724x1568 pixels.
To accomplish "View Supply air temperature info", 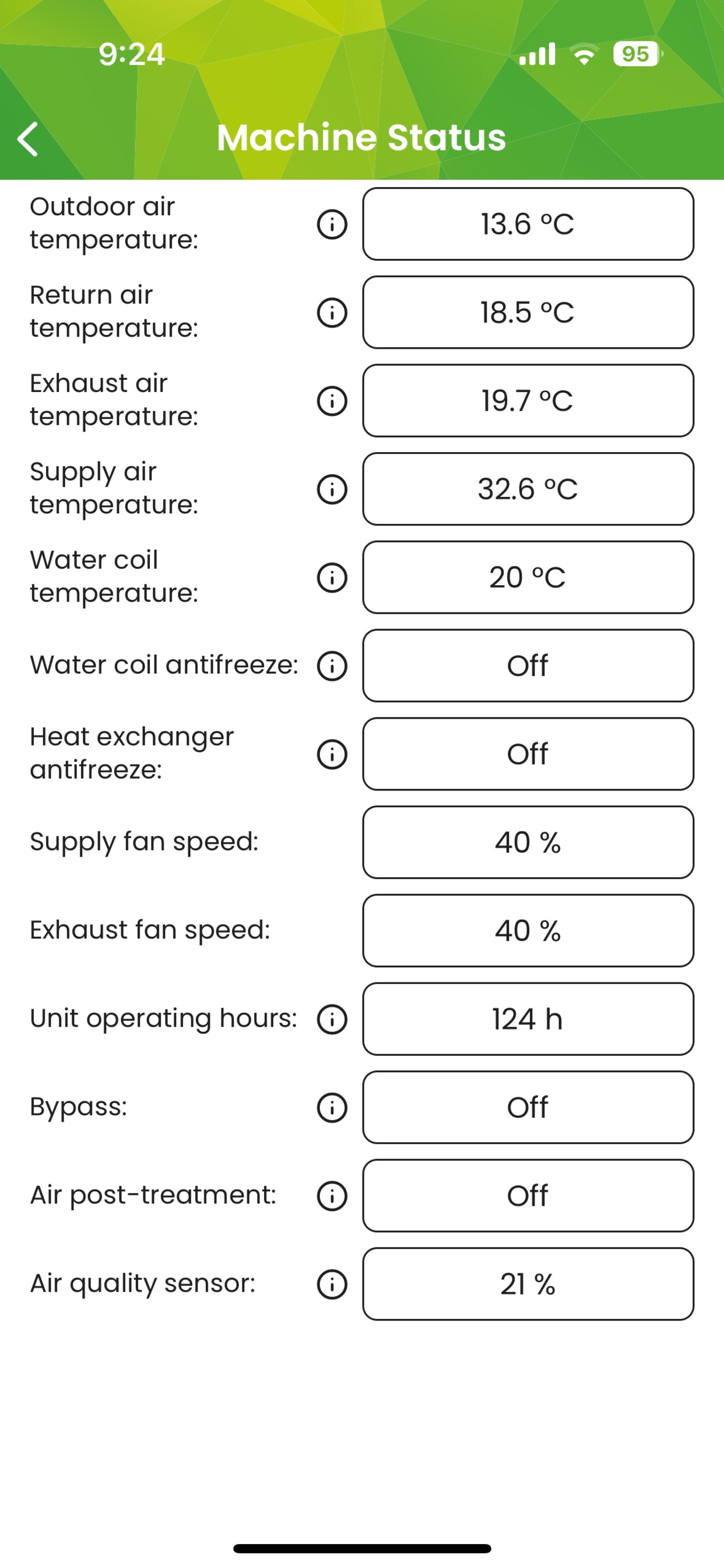I will 332,489.
